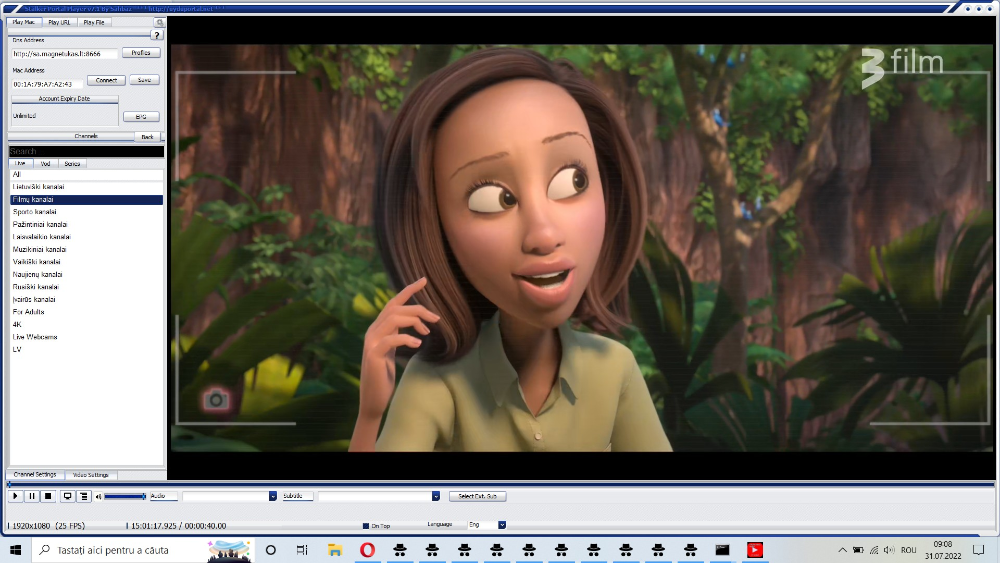Screen dimensions: 1000x563
Task: Select Lietuviški kanalai category
Action: point(86,187)
